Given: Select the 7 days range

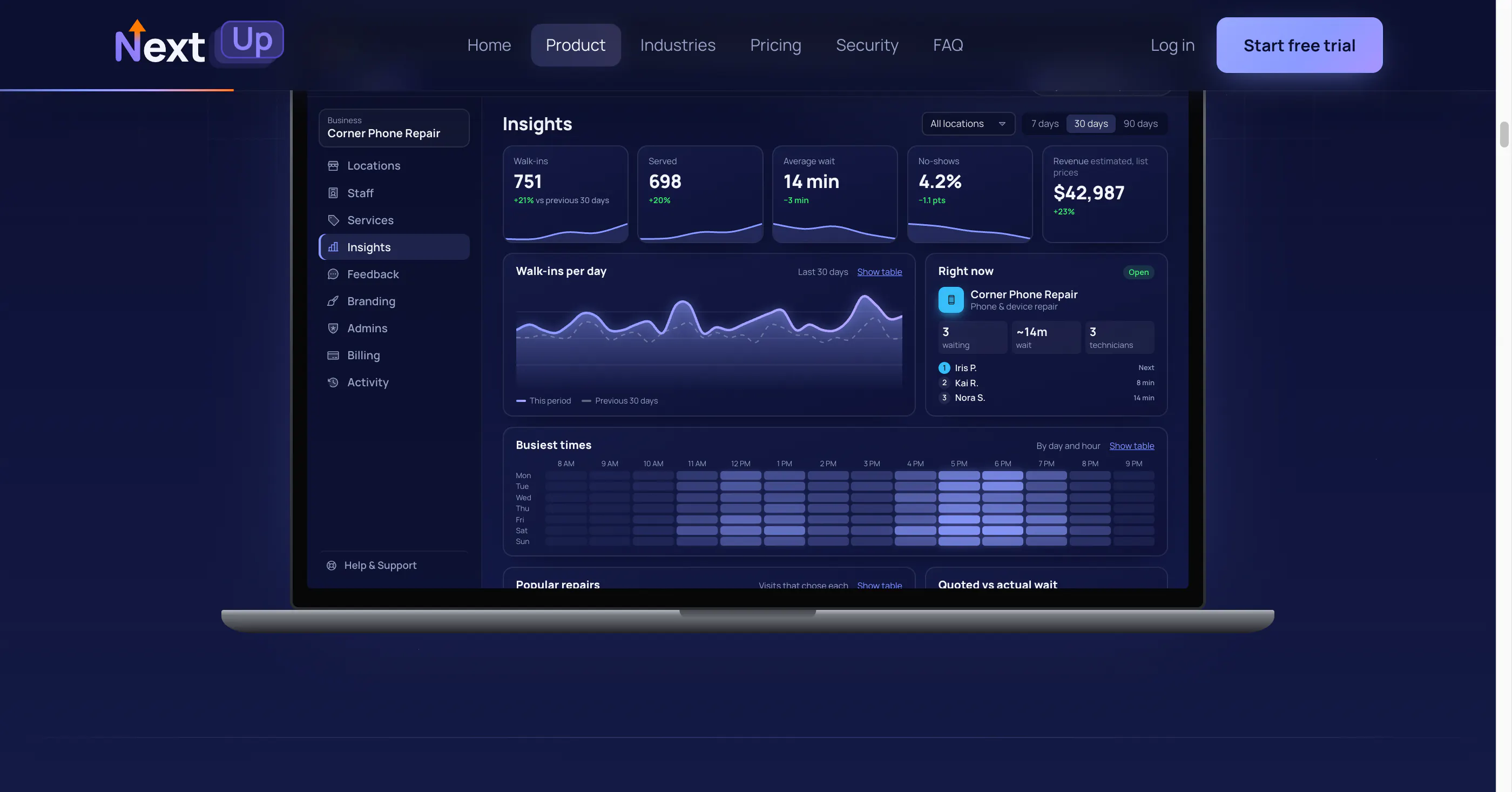Looking at the screenshot, I should point(1045,124).
